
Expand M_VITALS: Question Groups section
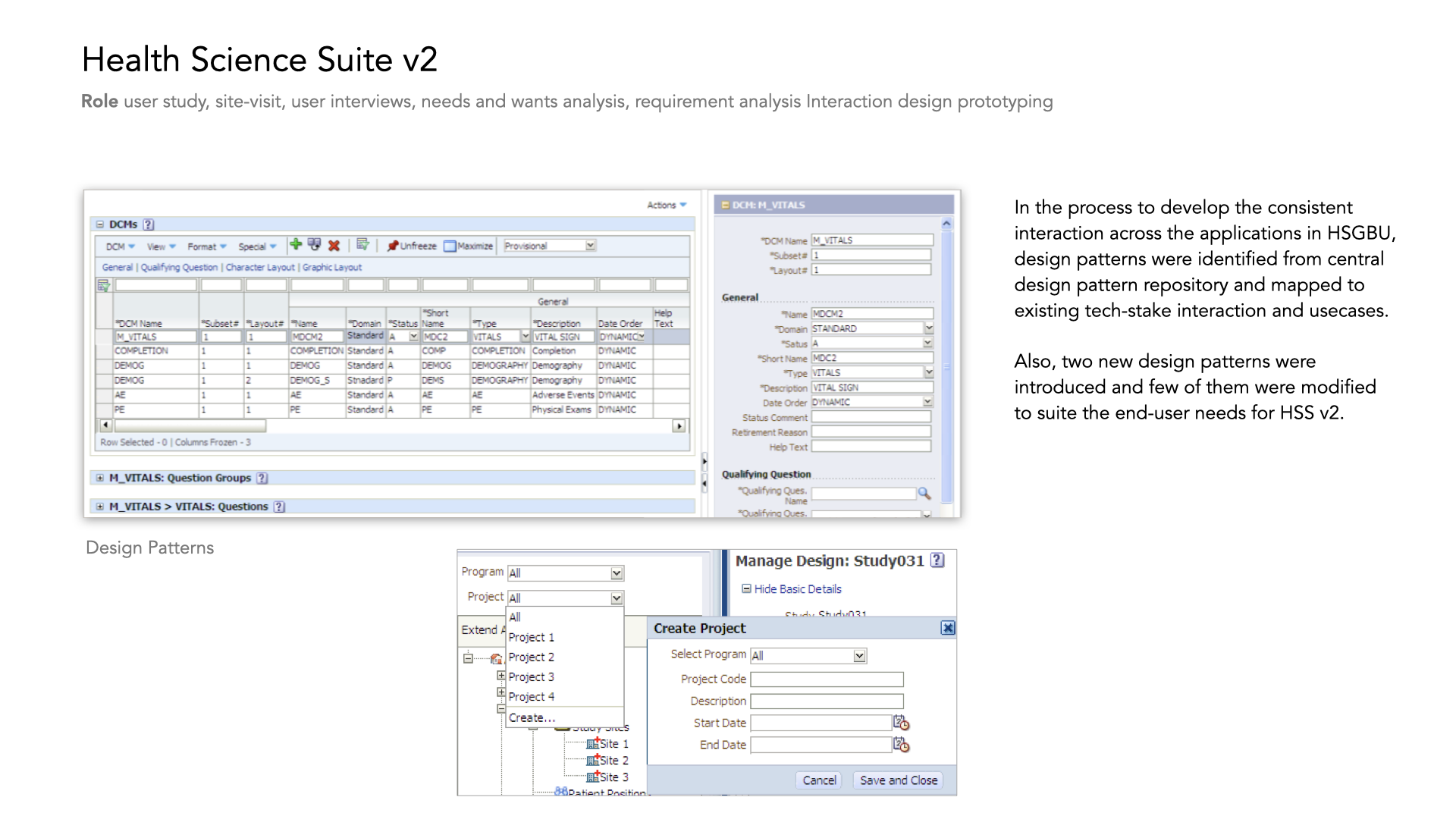click(100, 478)
